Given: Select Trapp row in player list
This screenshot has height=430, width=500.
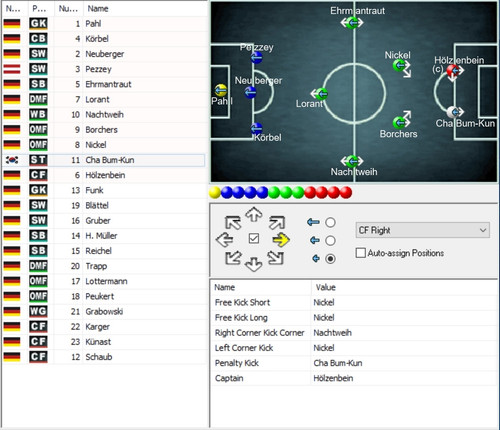Looking at the screenshot, I should [104, 266].
